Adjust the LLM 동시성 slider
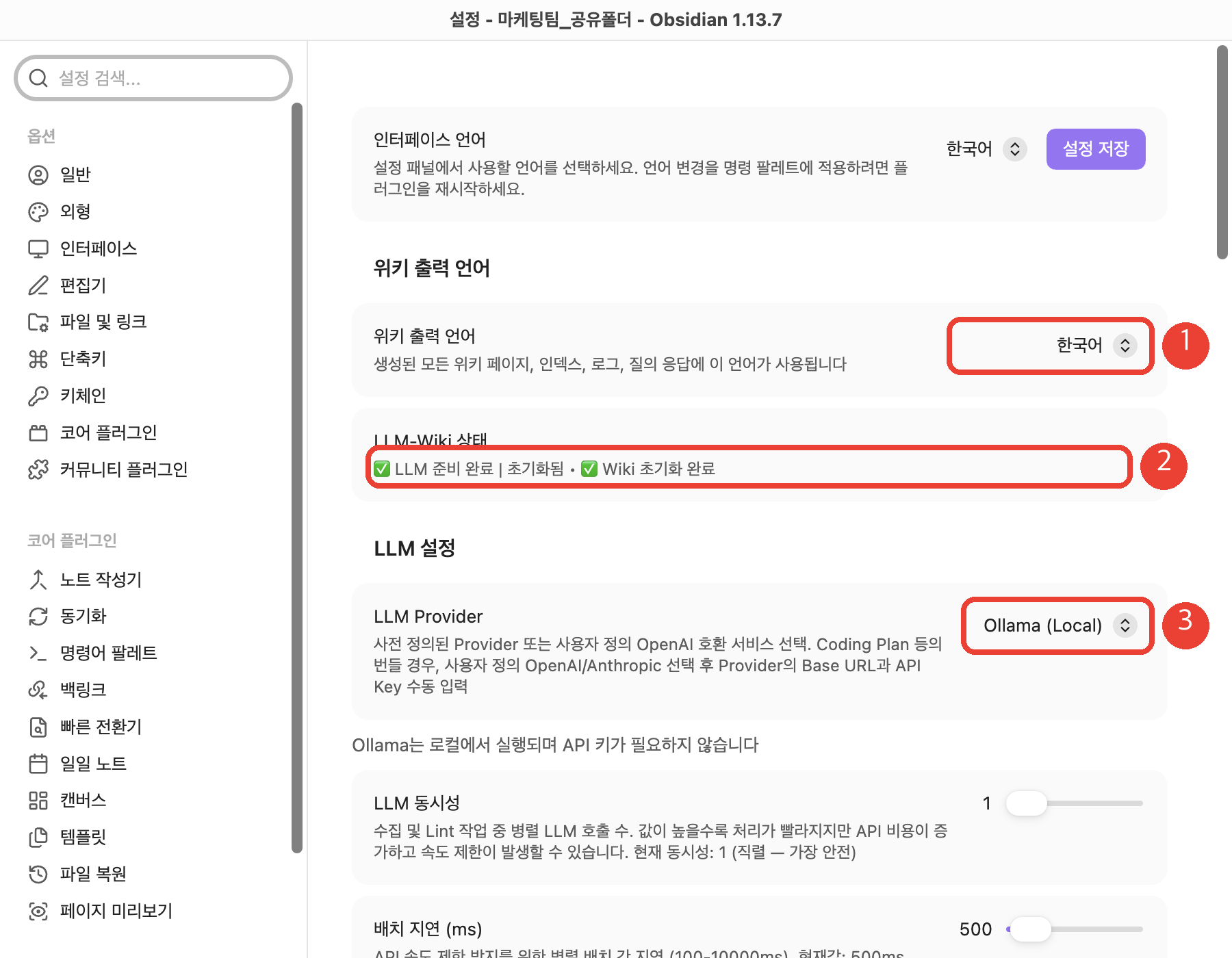This screenshot has height=958, width=1232. click(1075, 803)
